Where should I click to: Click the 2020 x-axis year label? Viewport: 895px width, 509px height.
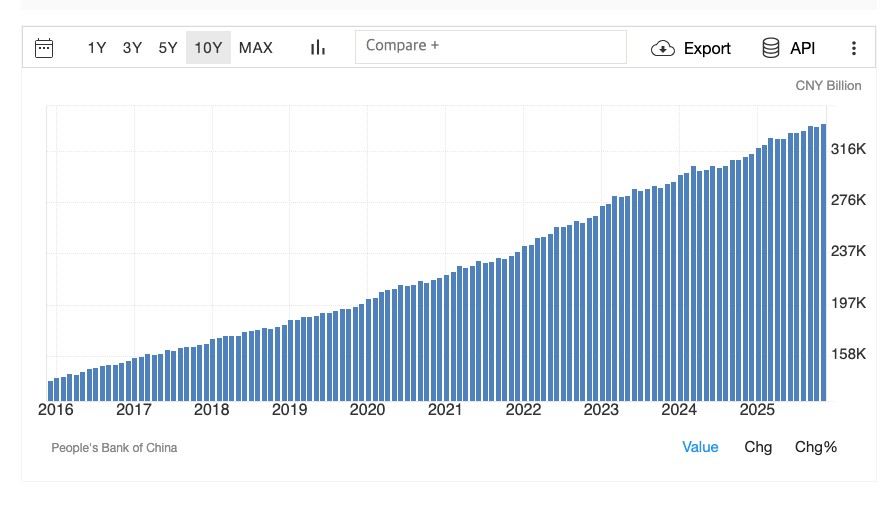coord(367,410)
